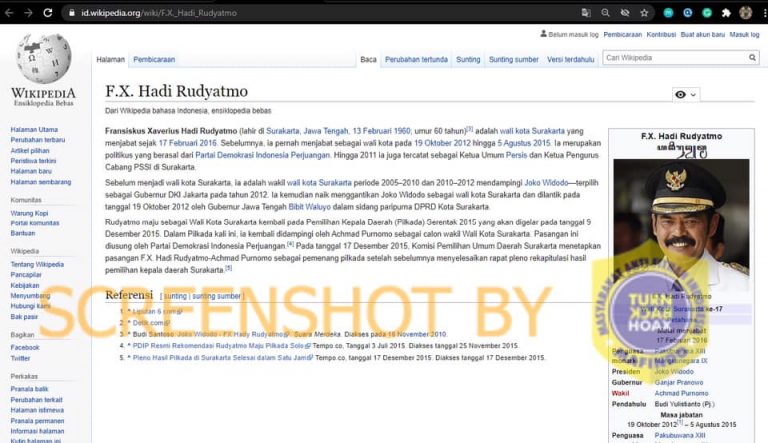The image size is (768, 443).
Task: Follow the Persis link
Action: click(516, 155)
